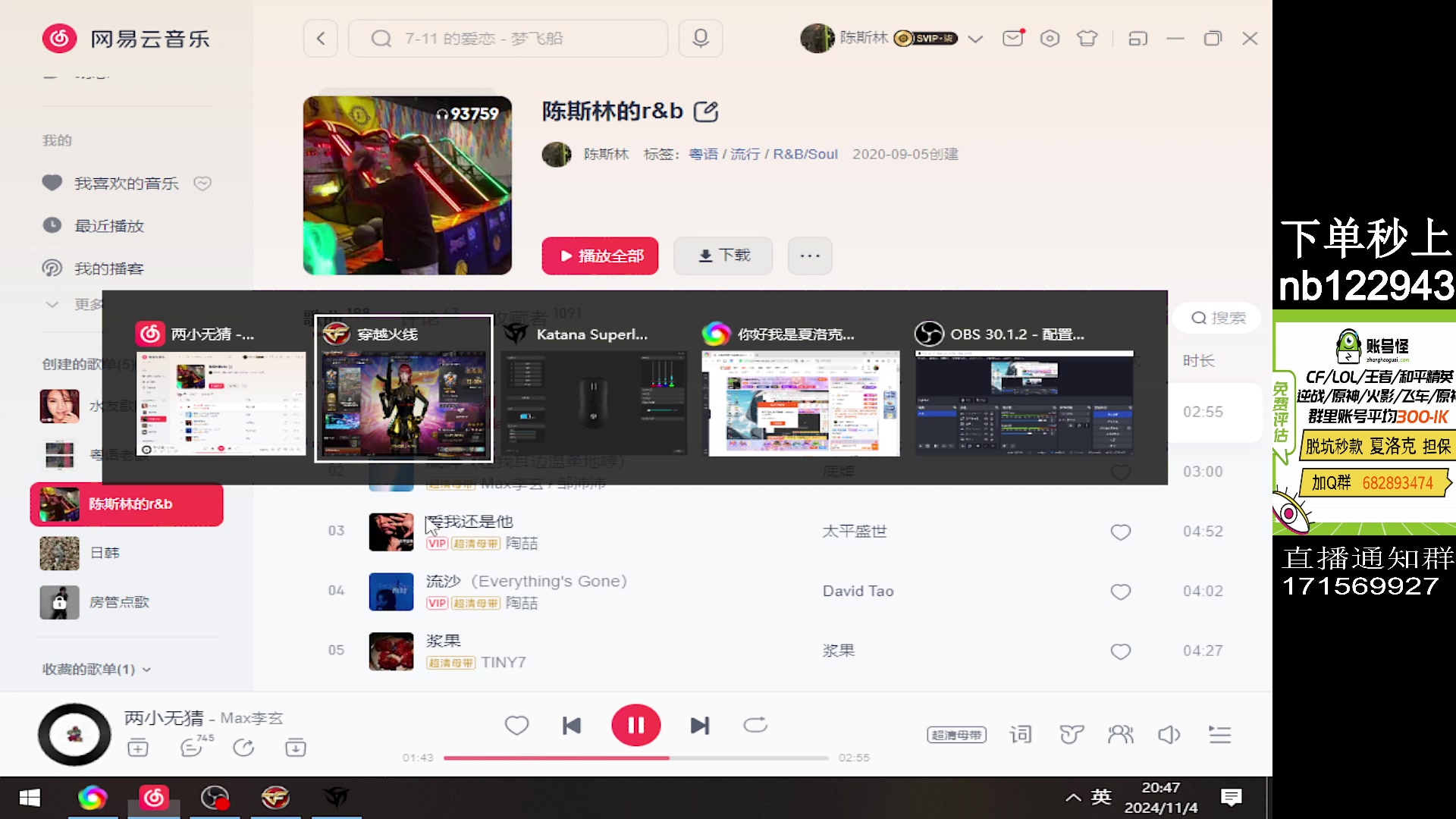Click the OBS Studio taskbar icon
Viewport: 1456px width, 819px height.
[215, 798]
